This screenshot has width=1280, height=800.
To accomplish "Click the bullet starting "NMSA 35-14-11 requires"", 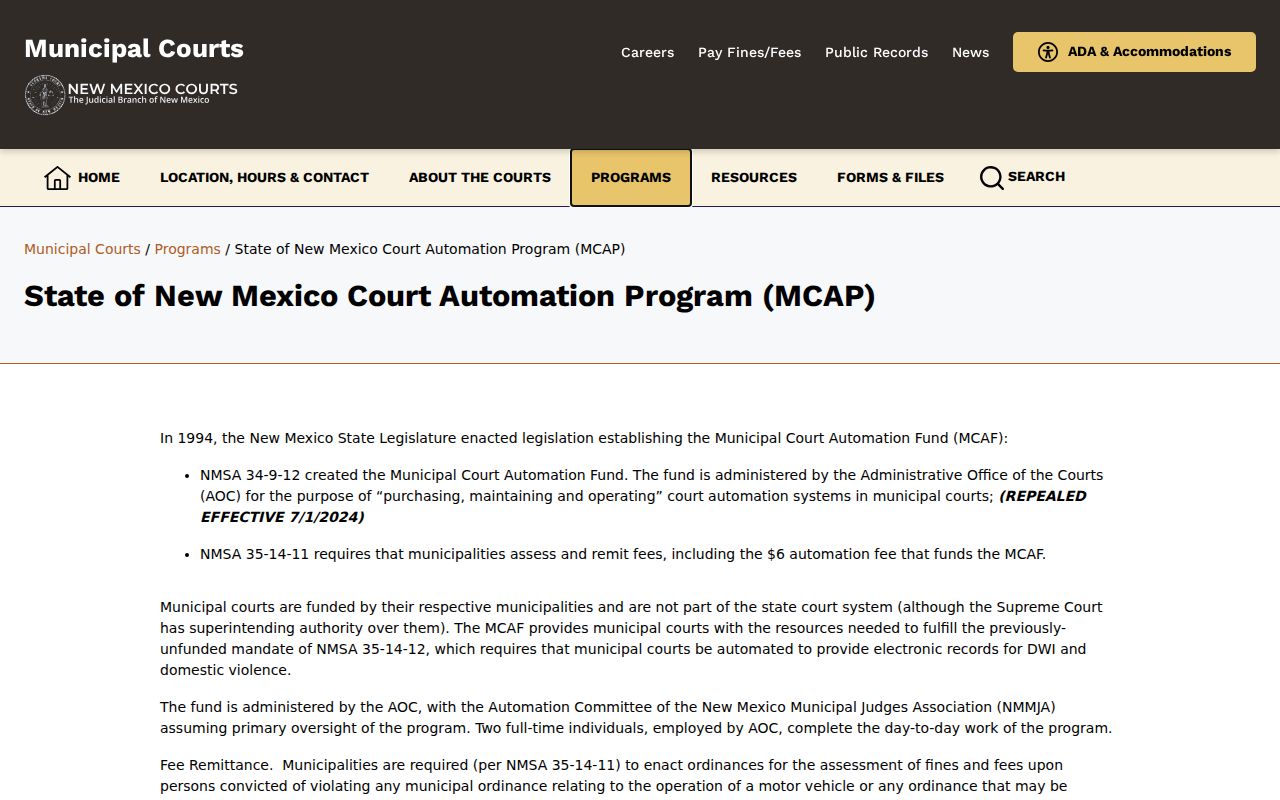I will tap(623, 554).
